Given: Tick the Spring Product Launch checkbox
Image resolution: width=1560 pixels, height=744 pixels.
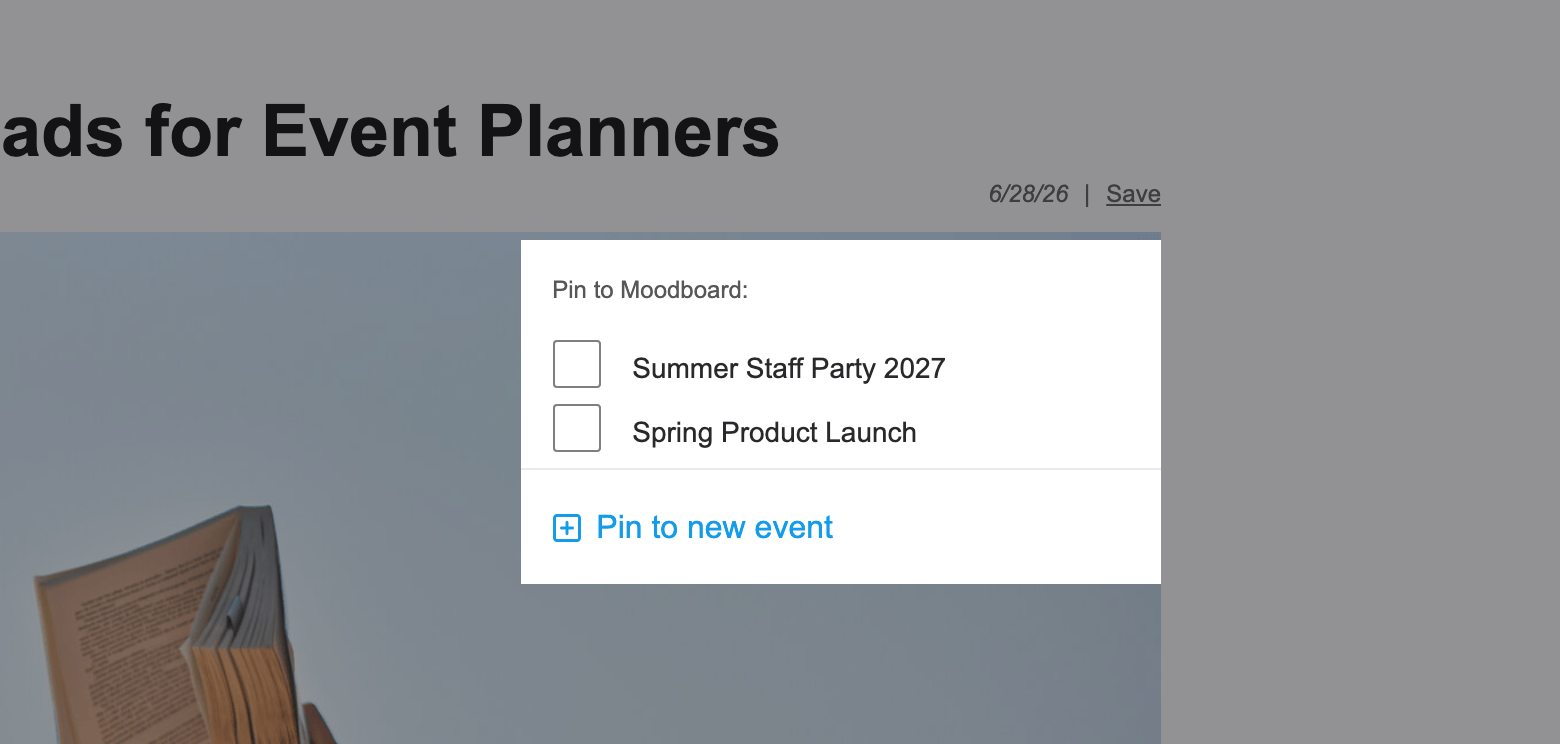Looking at the screenshot, I should 577,428.
